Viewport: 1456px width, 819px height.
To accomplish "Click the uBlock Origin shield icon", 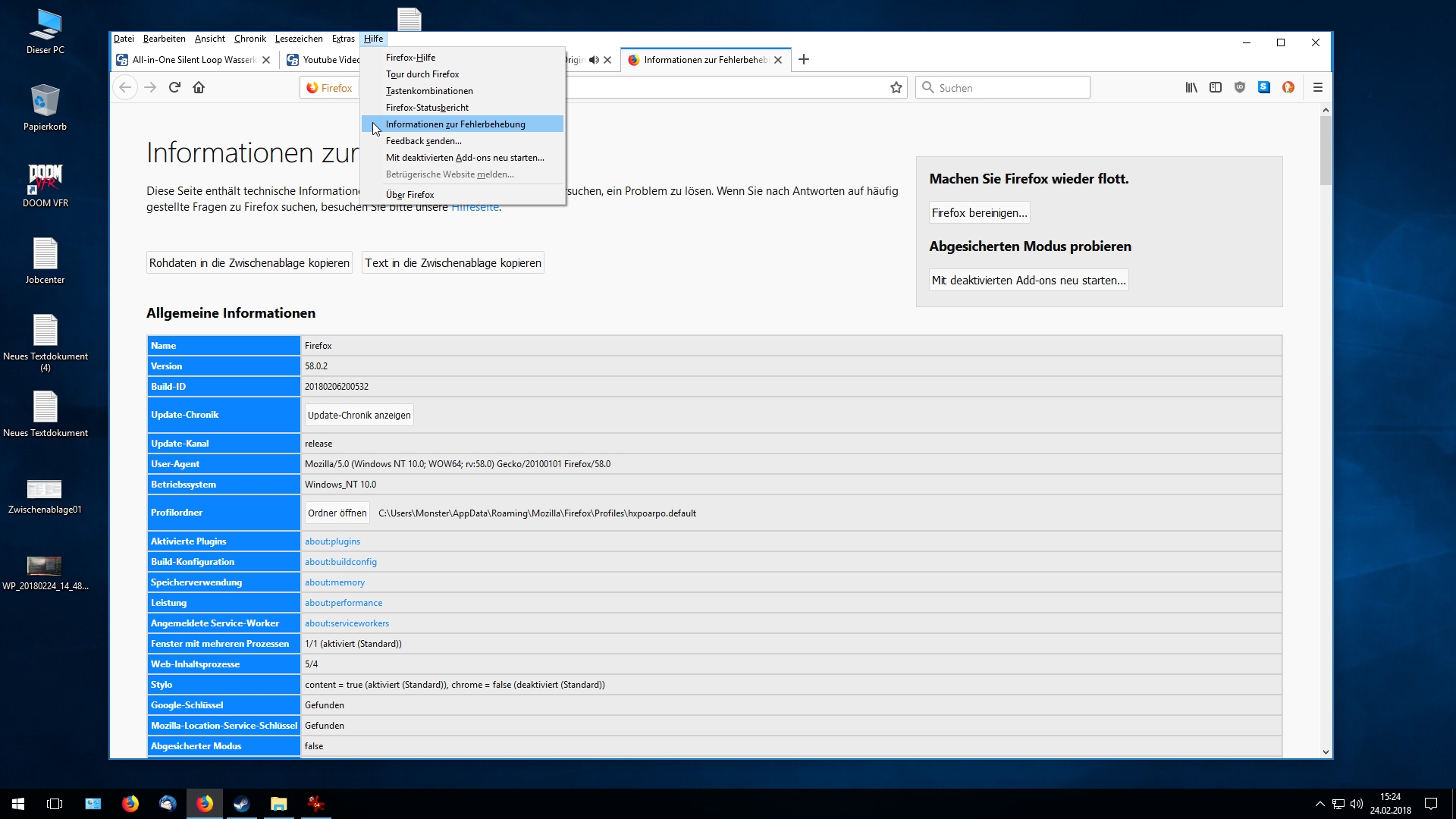I will pyautogui.click(x=1240, y=88).
